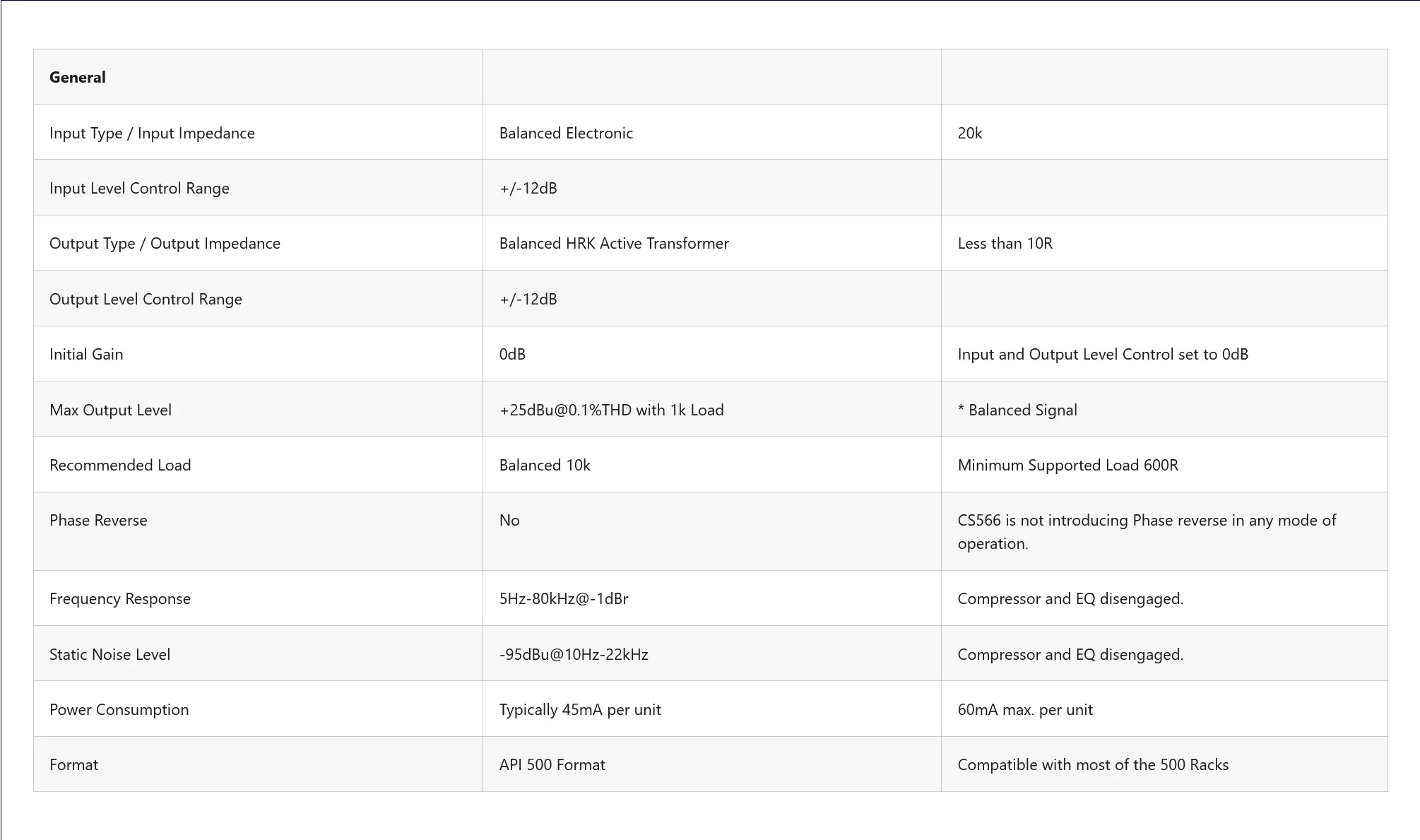Click the -95dBu@10Hz-22kHz noise level value
The image size is (1420, 840).
574,654
